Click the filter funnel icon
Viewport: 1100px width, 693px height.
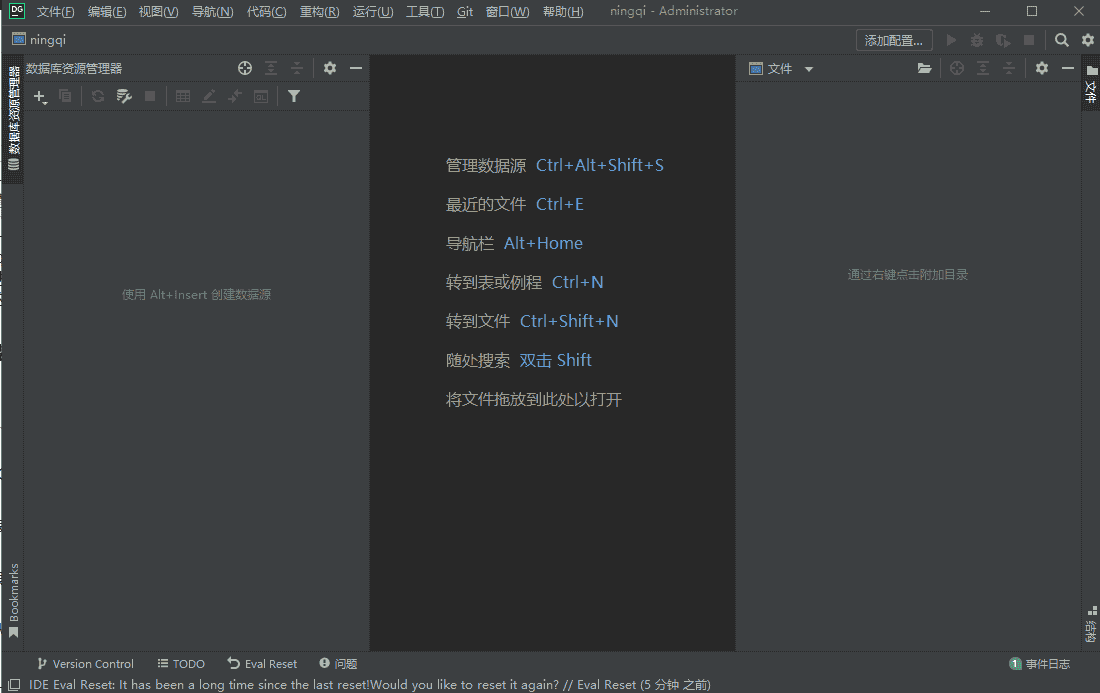(x=294, y=97)
